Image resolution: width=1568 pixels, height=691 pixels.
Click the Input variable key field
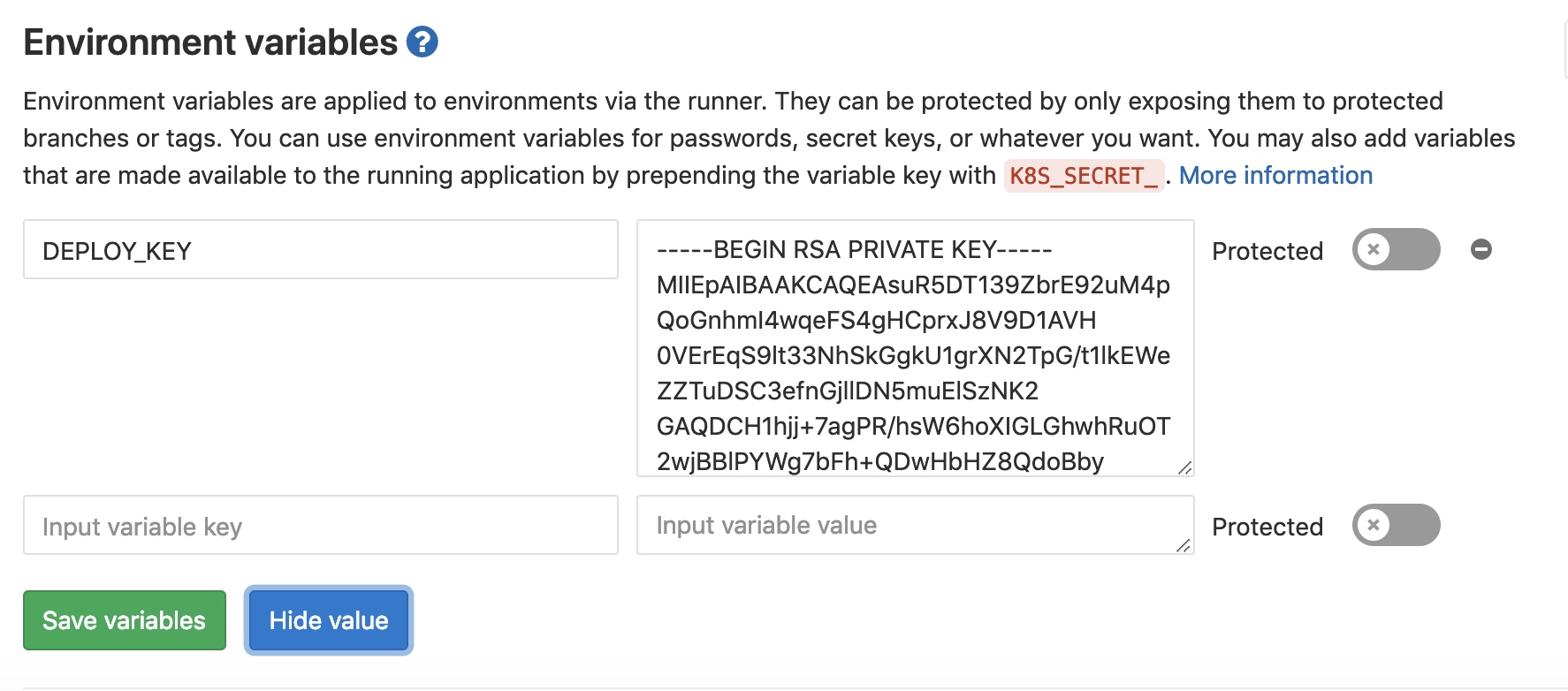(x=321, y=525)
